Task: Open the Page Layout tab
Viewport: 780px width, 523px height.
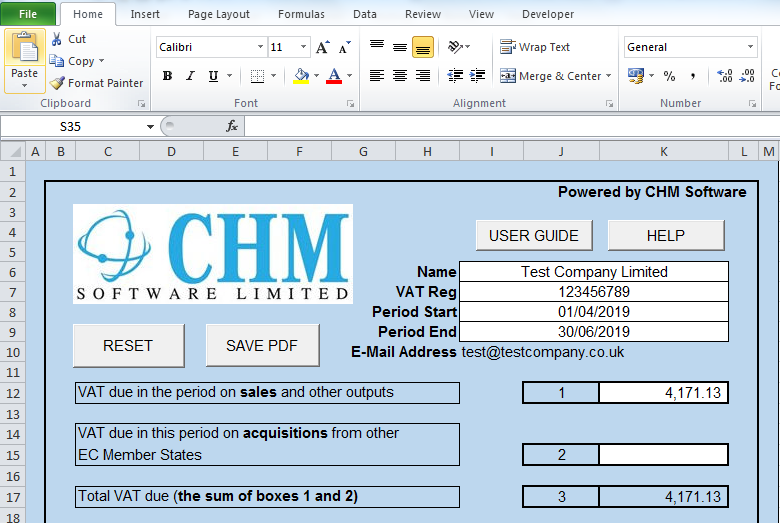Action: pos(219,14)
